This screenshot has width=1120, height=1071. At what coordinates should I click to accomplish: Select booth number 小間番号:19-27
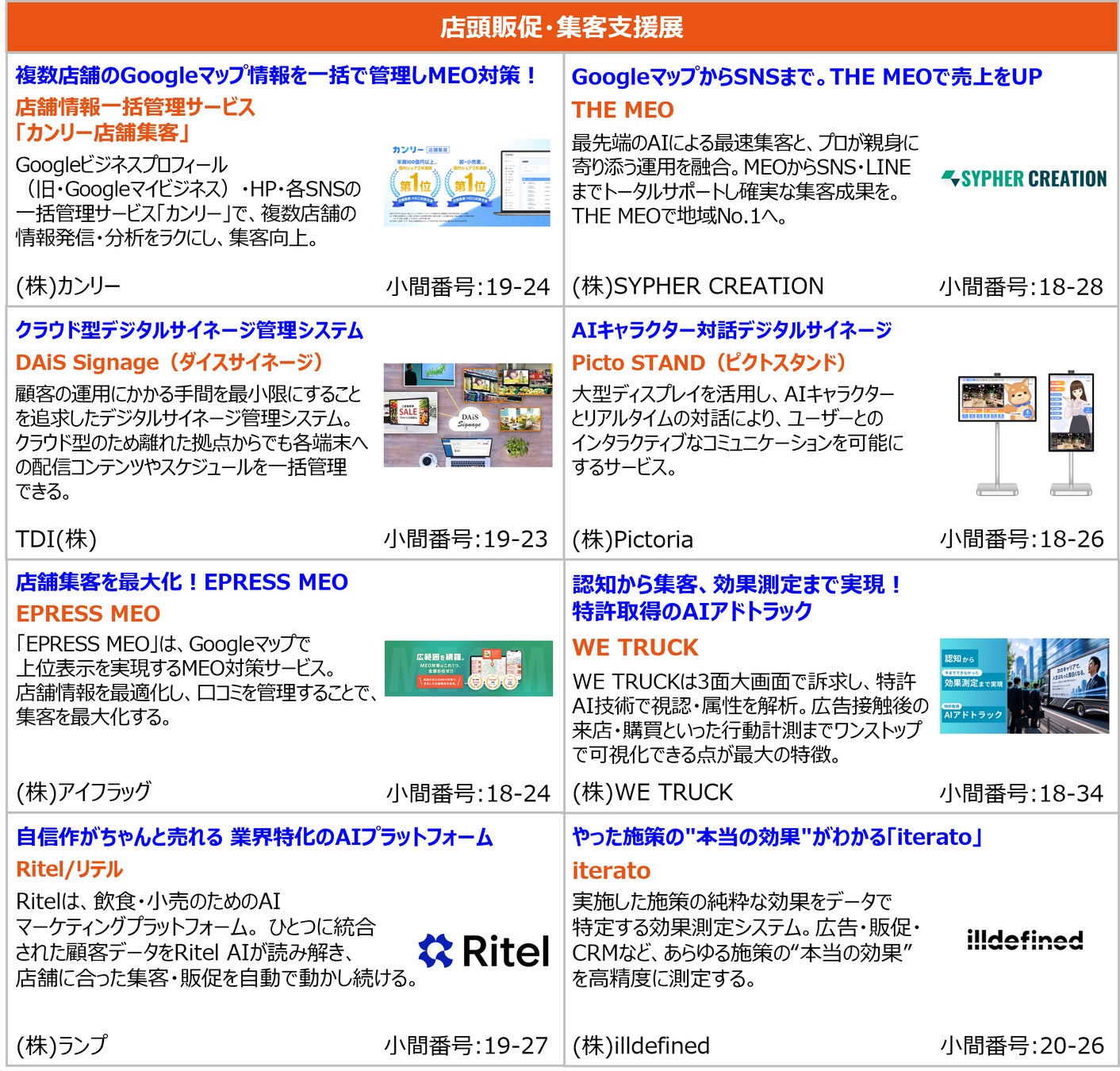pyautogui.click(x=466, y=1046)
